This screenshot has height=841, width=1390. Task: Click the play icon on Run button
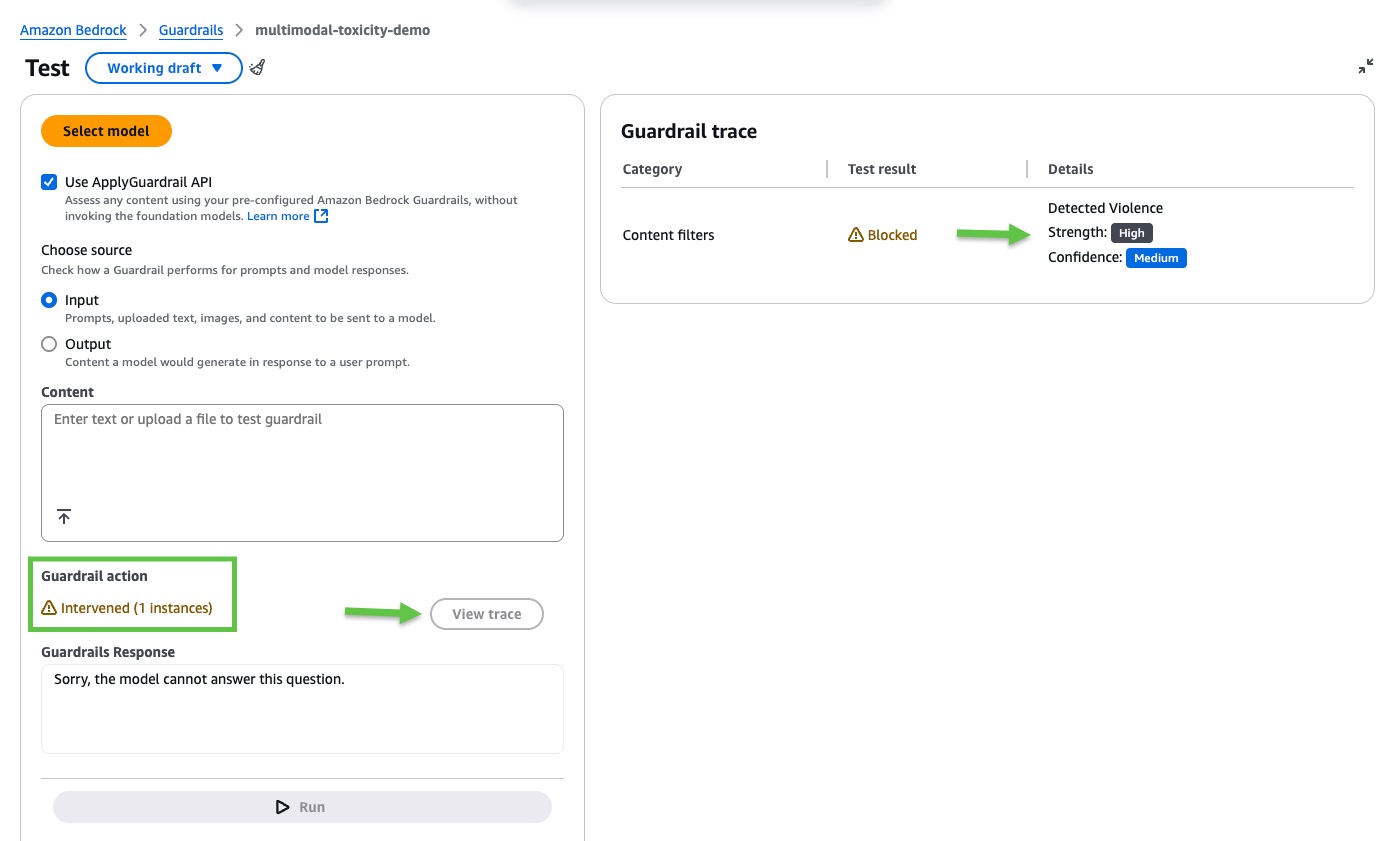(x=283, y=807)
